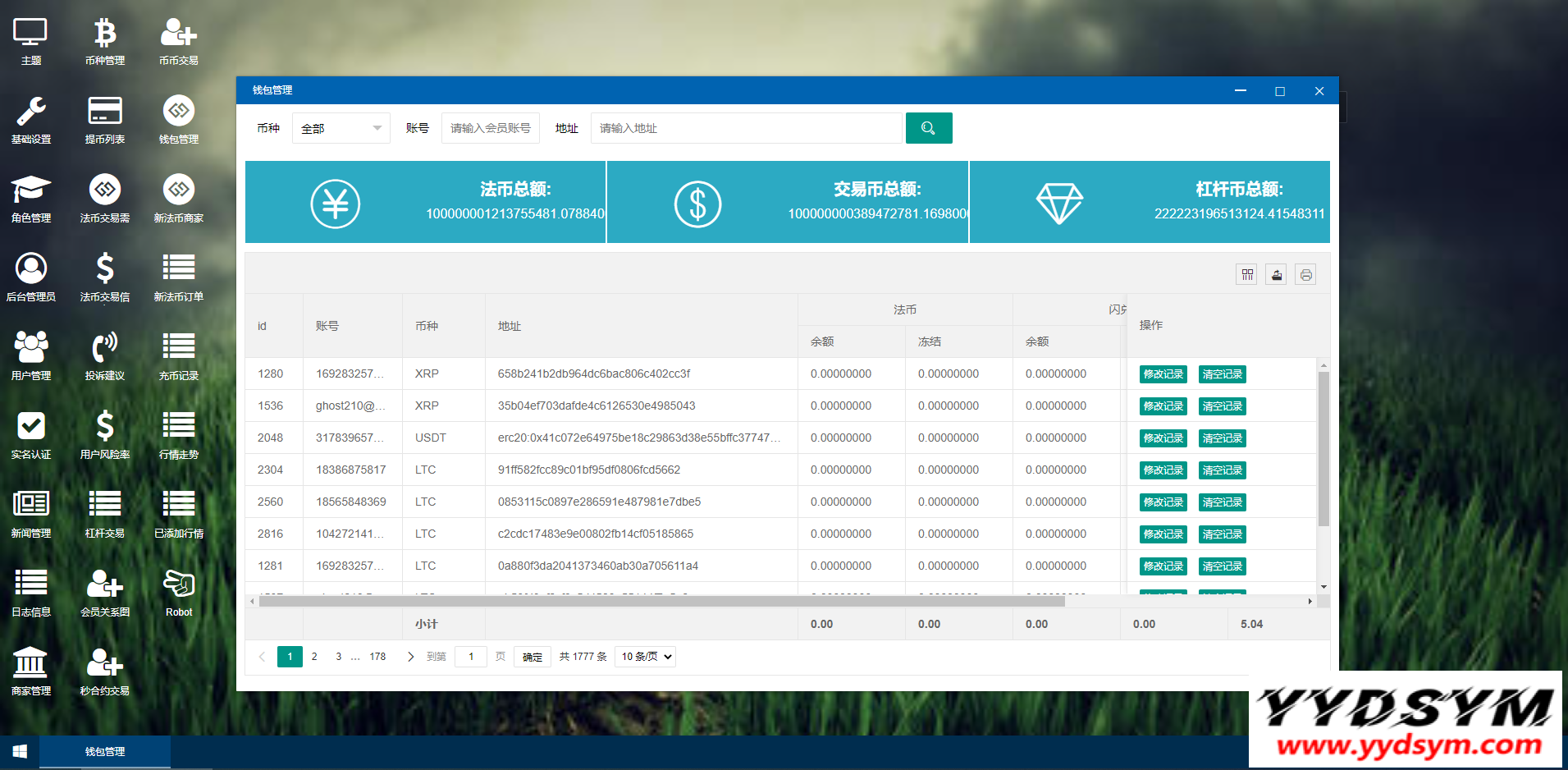
Task: Jump to last page 178
Action: pyautogui.click(x=377, y=657)
